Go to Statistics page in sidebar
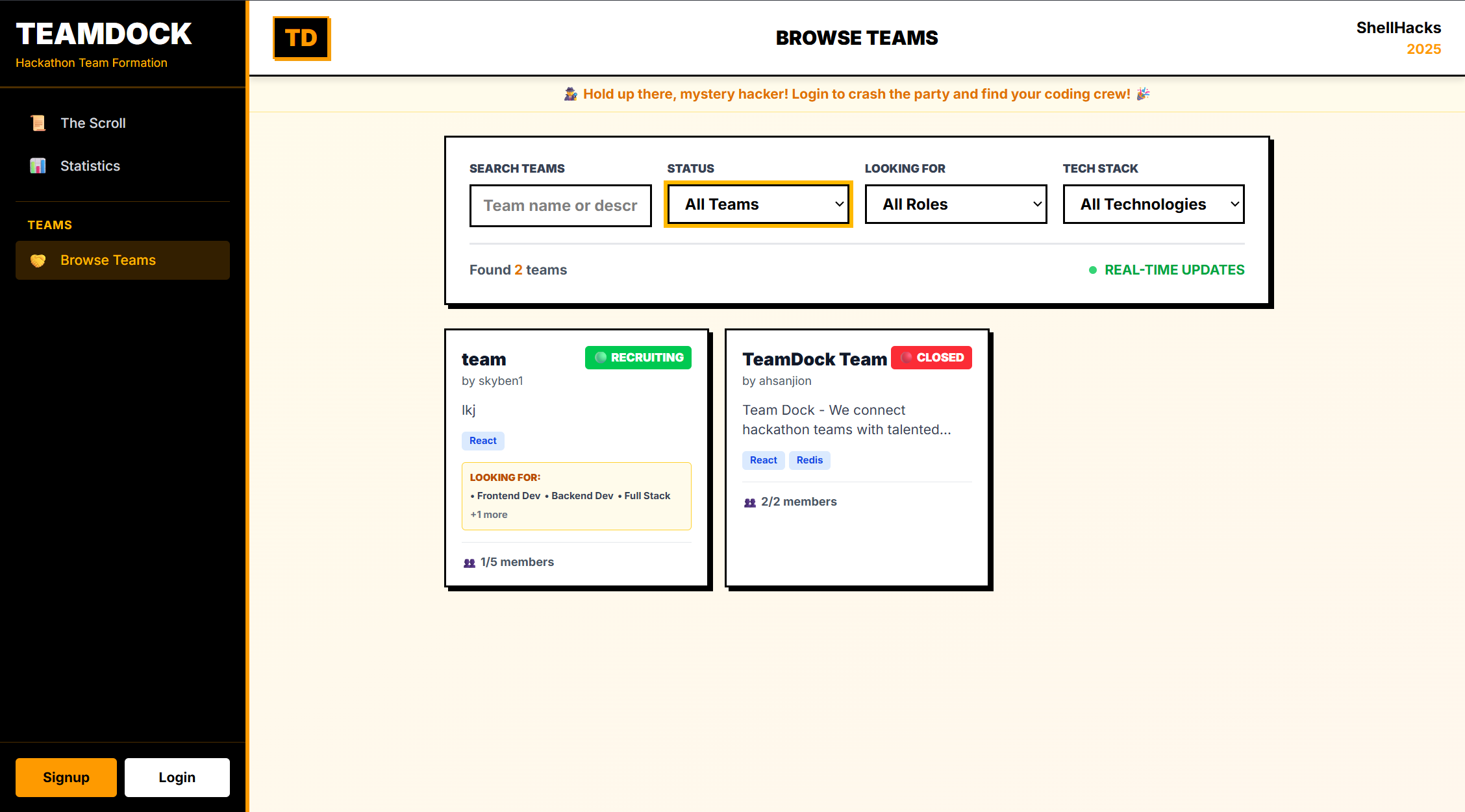The image size is (1465, 812). (x=90, y=166)
